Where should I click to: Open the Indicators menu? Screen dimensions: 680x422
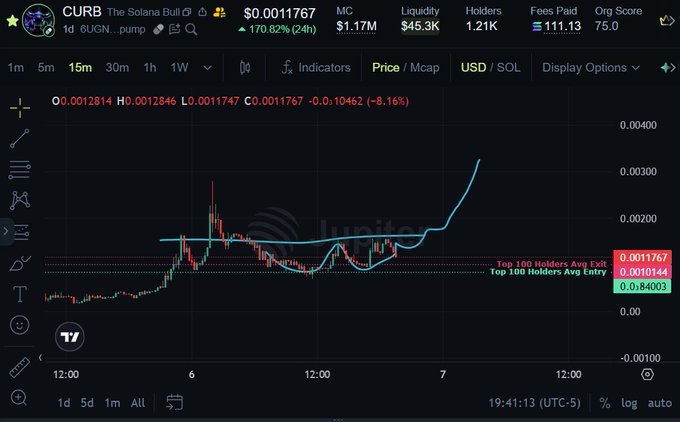(x=316, y=68)
